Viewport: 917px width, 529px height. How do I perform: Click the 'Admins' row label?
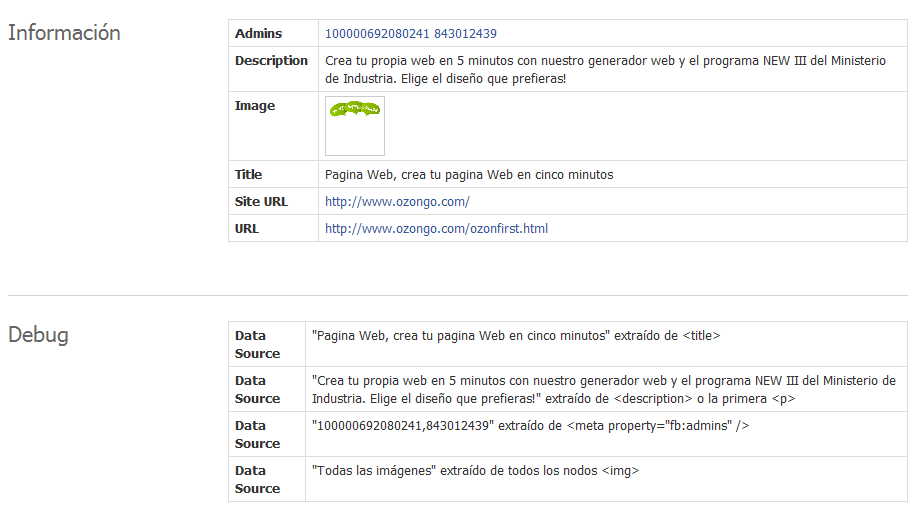(258, 34)
